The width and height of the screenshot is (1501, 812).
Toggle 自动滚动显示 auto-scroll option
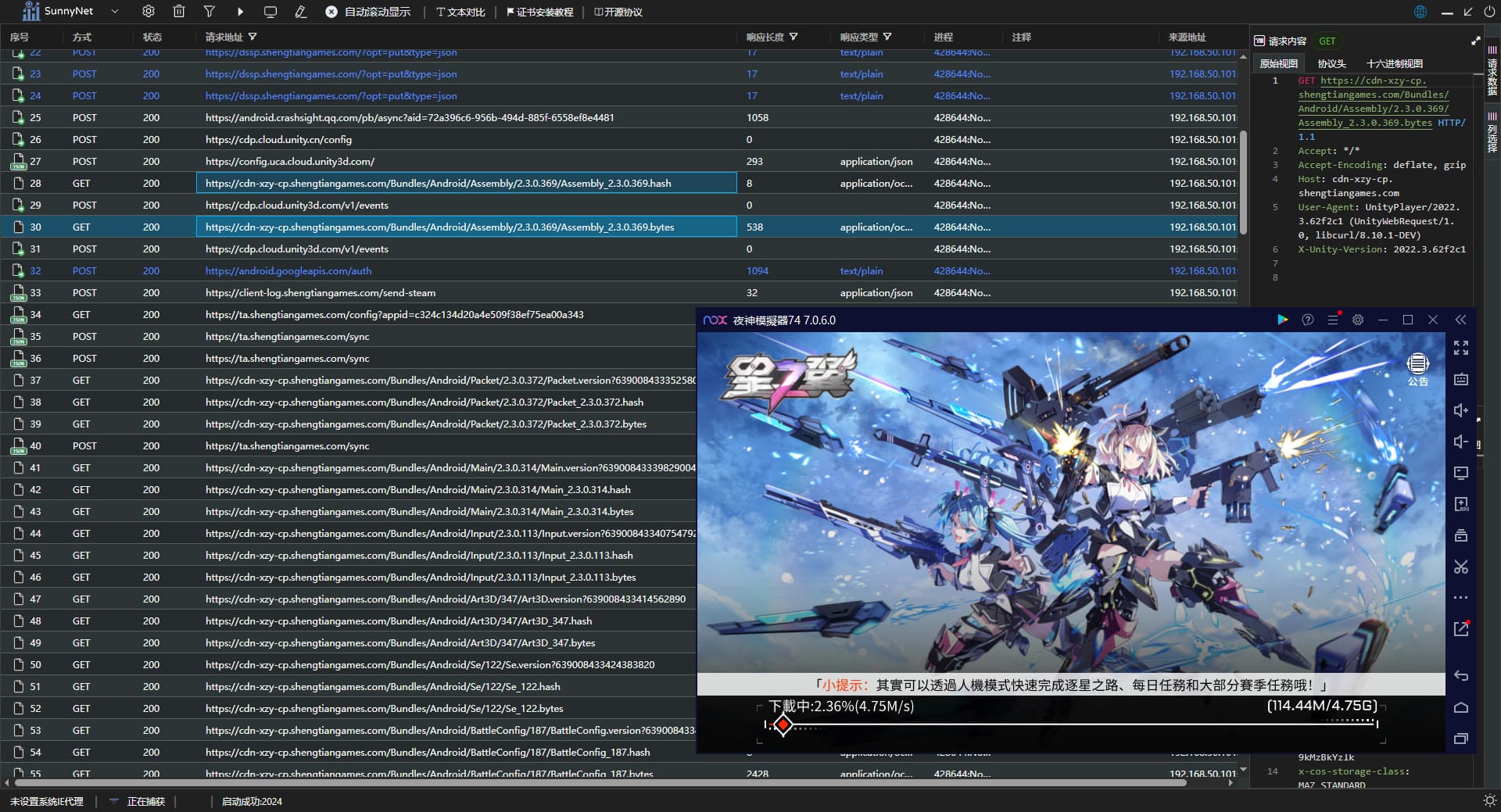[368, 12]
